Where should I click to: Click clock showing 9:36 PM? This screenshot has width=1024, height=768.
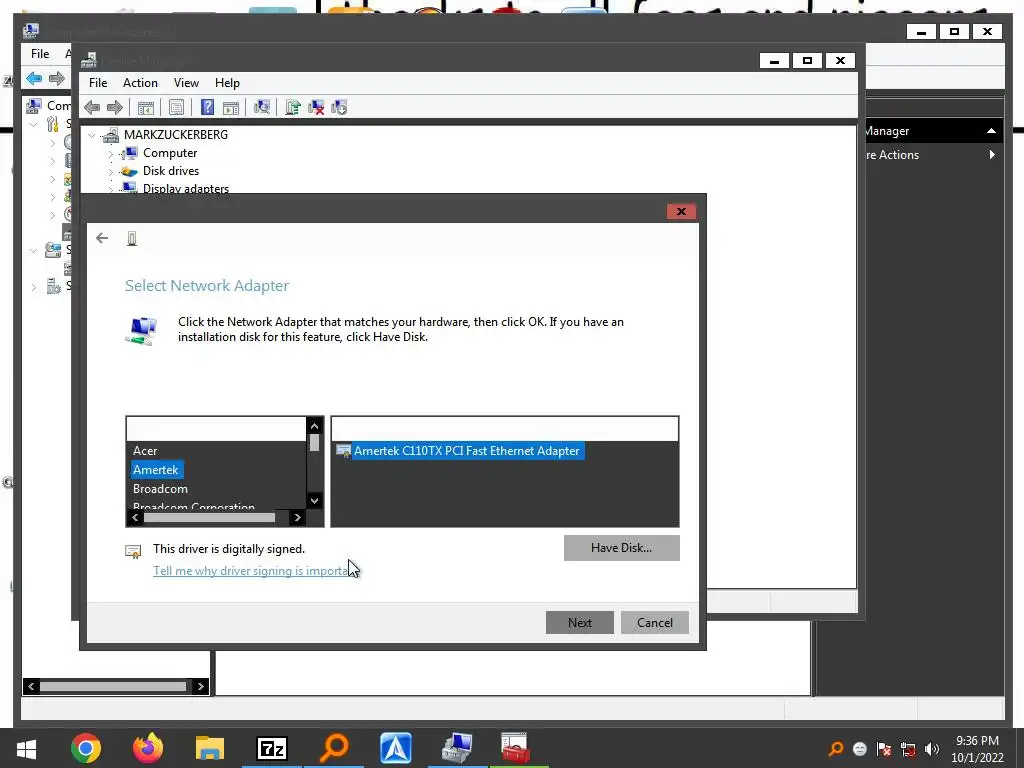tap(977, 741)
